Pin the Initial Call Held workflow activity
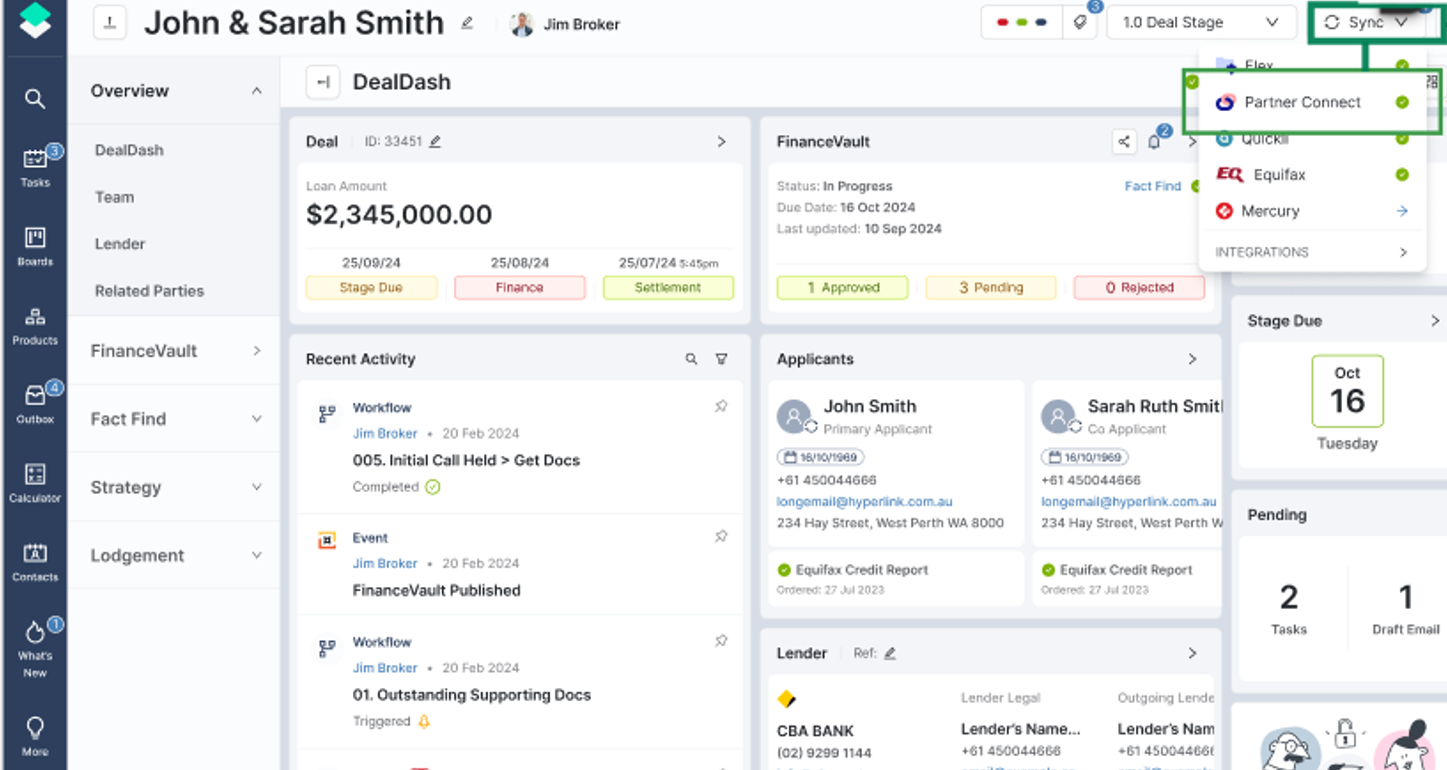The image size is (1447, 770). click(x=721, y=406)
